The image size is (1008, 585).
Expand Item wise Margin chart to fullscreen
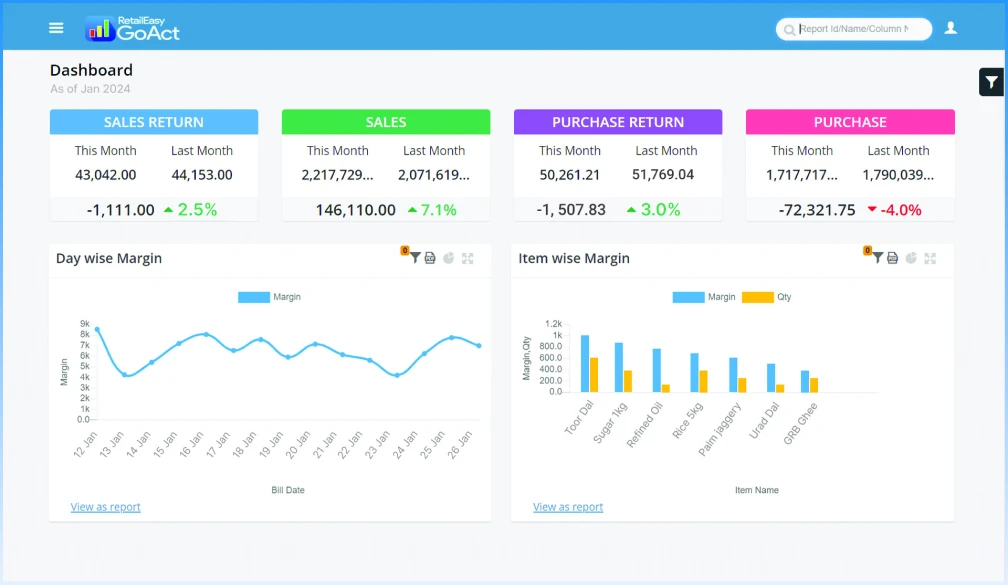point(930,258)
